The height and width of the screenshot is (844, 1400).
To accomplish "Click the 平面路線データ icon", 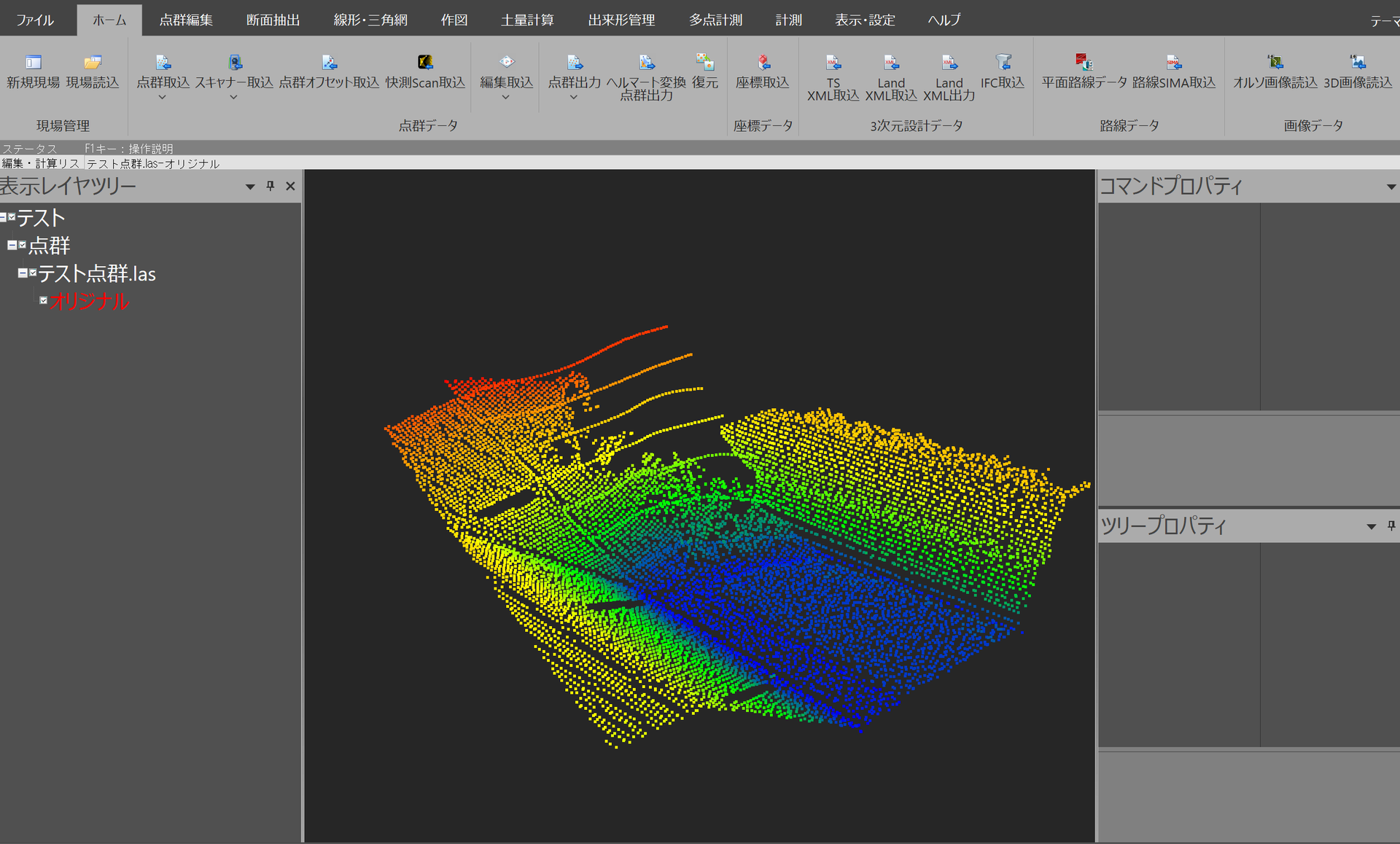I will 1084,63.
